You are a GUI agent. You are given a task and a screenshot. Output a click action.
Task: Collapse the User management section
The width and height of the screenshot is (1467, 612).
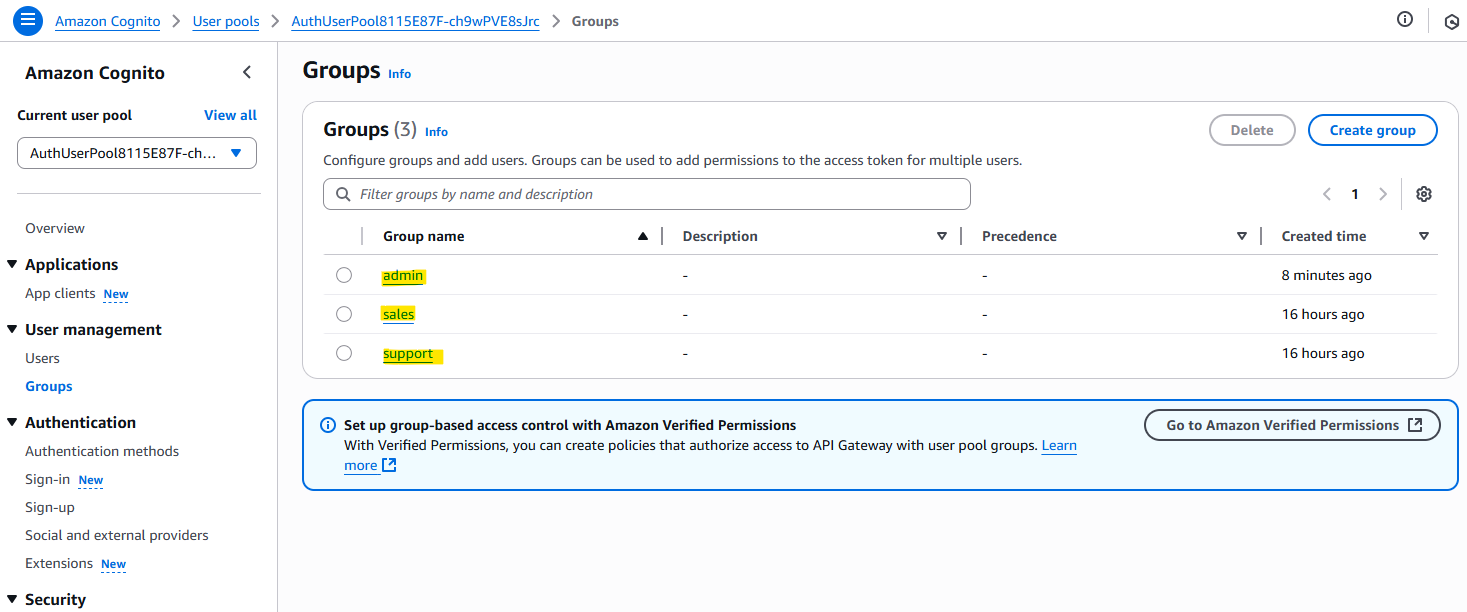[x=12, y=329]
